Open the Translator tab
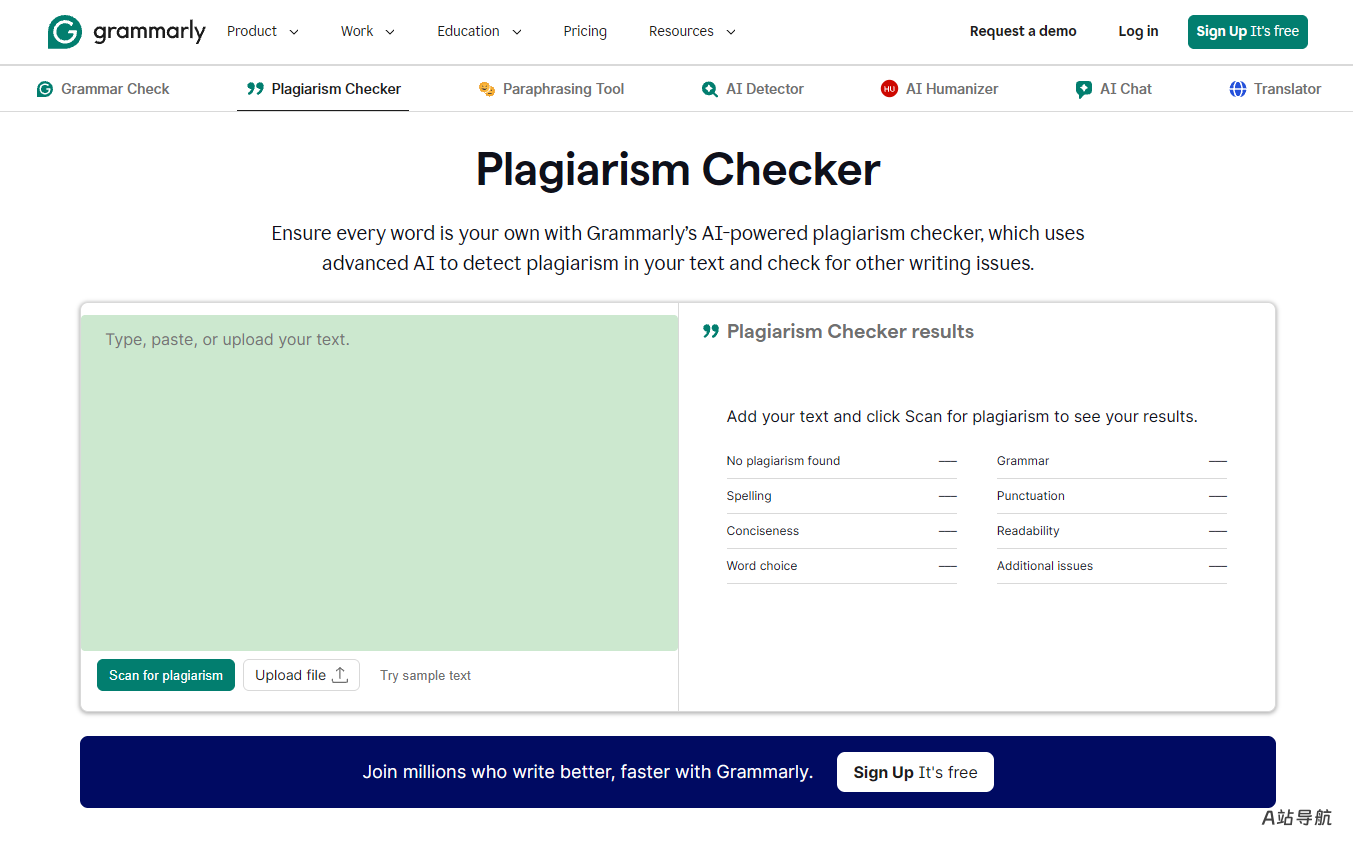This screenshot has width=1353, height=861. tap(1275, 89)
